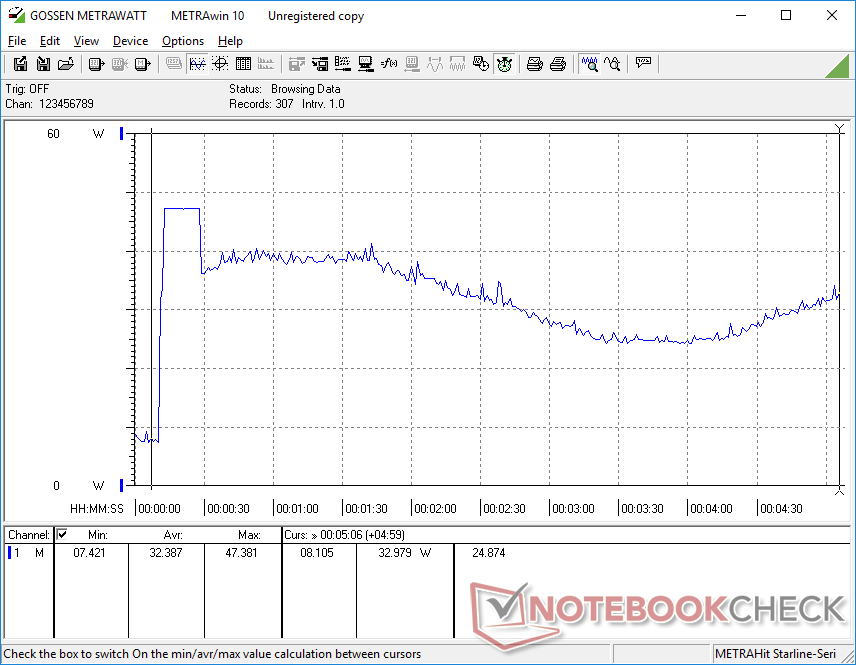Image resolution: width=856 pixels, height=665 pixels.
Task: Click the Chan: 123456789 text
Action: pyautogui.click(x=49, y=104)
